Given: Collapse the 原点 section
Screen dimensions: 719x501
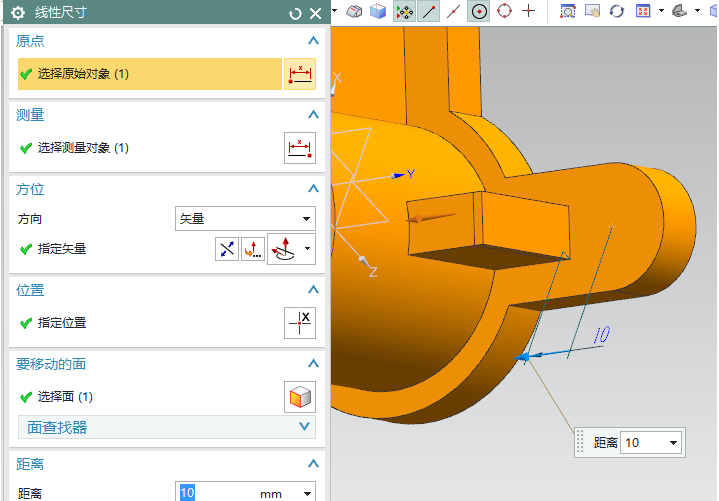Looking at the screenshot, I should point(313,41).
